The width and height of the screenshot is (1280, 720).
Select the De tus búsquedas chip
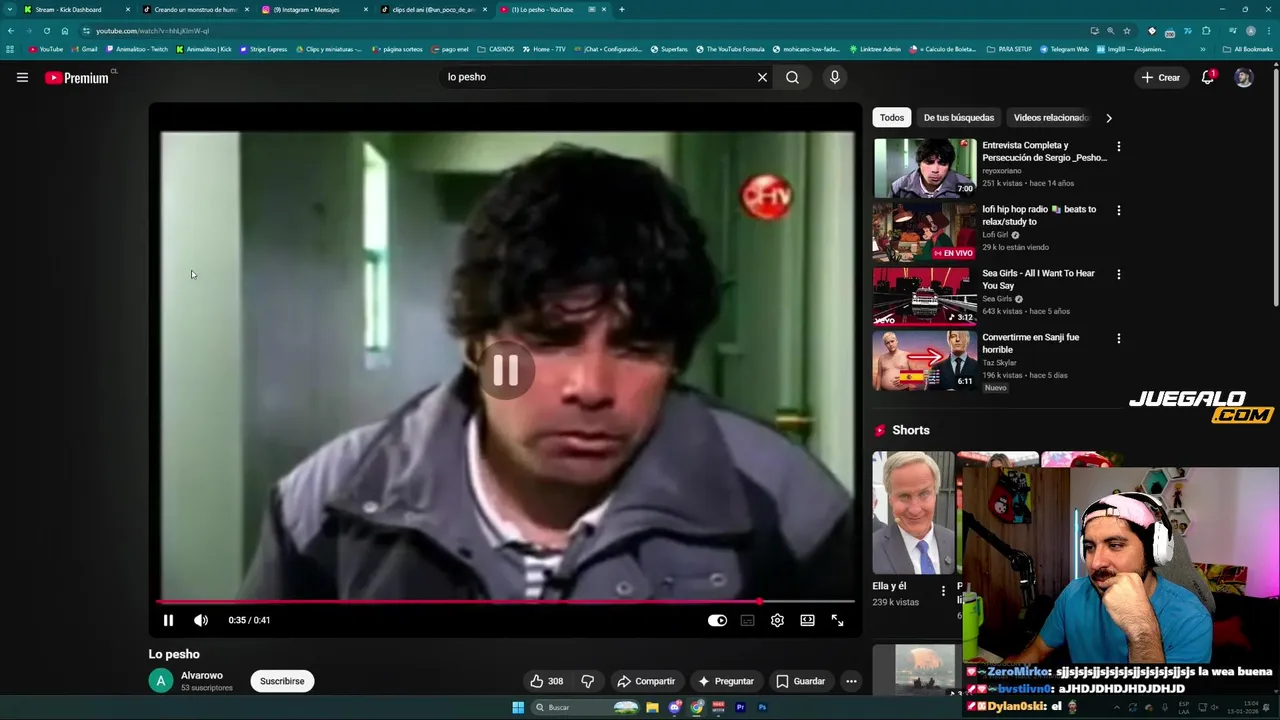point(959,118)
